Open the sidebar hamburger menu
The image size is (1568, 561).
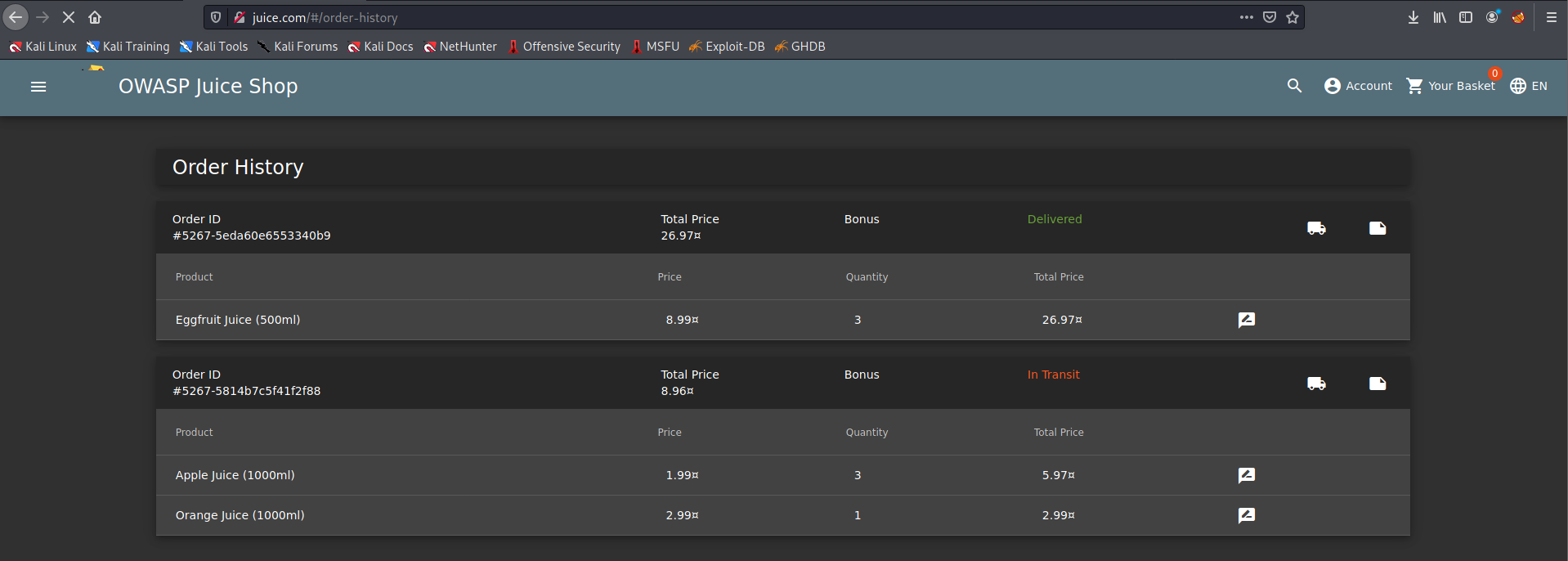point(38,86)
